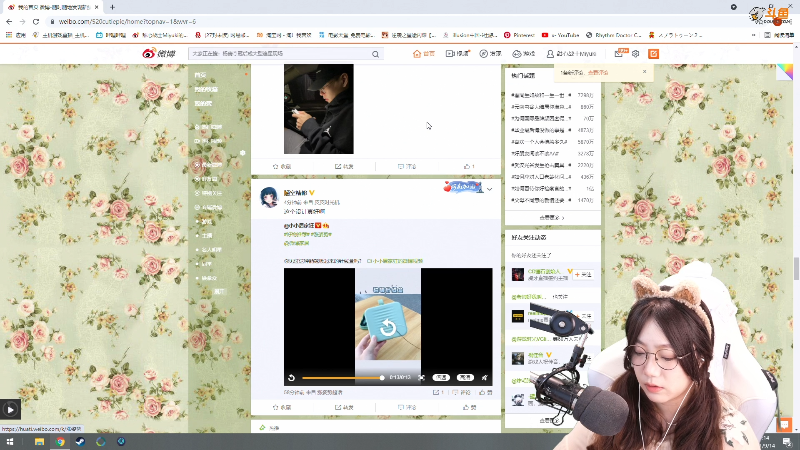The image size is (800, 450).
Task: Expand the post options chevron arrow
Action: point(489,189)
